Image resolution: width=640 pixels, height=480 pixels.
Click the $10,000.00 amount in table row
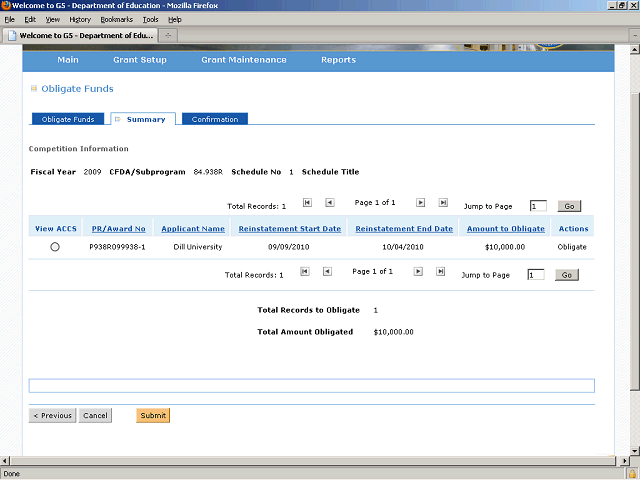pos(505,247)
